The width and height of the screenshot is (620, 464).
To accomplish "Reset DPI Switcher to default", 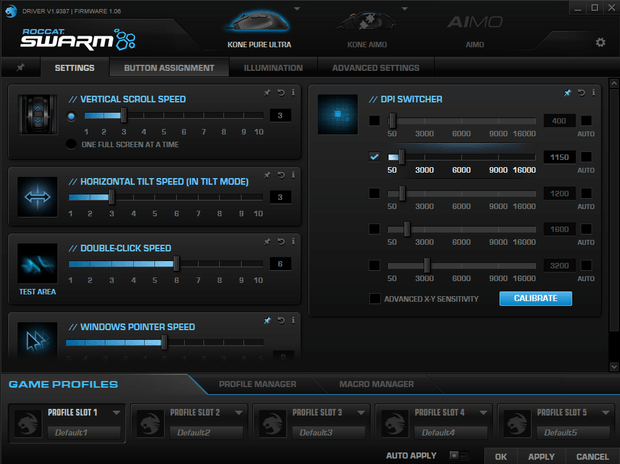I will point(581,93).
